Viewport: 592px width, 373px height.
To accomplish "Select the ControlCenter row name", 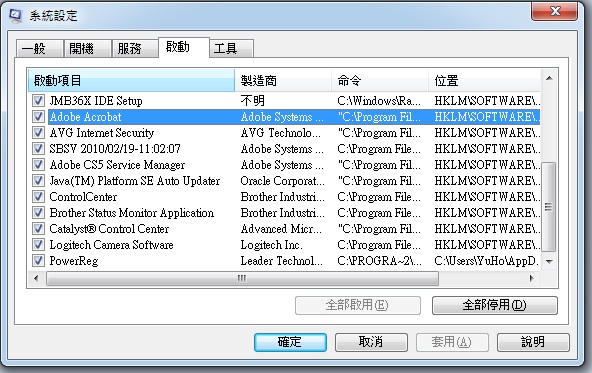I will click(x=83, y=197).
